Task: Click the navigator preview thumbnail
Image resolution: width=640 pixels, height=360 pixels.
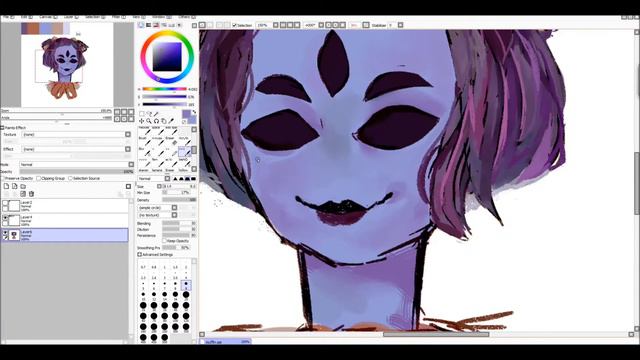Action: pos(67,65)
